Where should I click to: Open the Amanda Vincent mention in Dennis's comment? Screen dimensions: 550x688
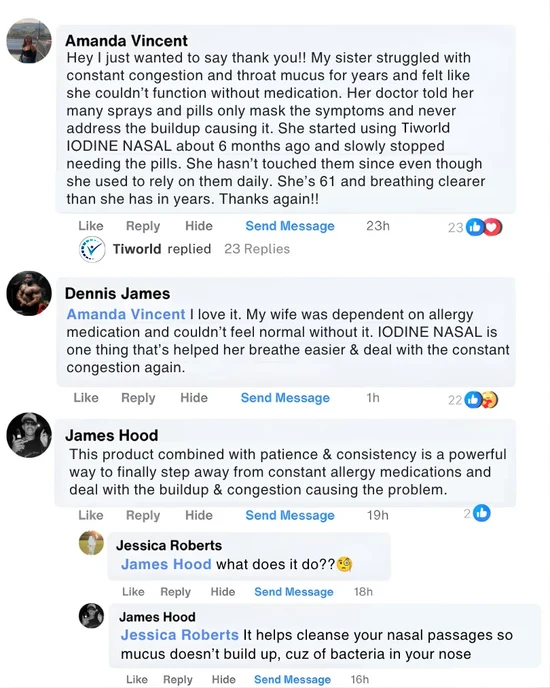pyautogui.click(x=126, y=314)
